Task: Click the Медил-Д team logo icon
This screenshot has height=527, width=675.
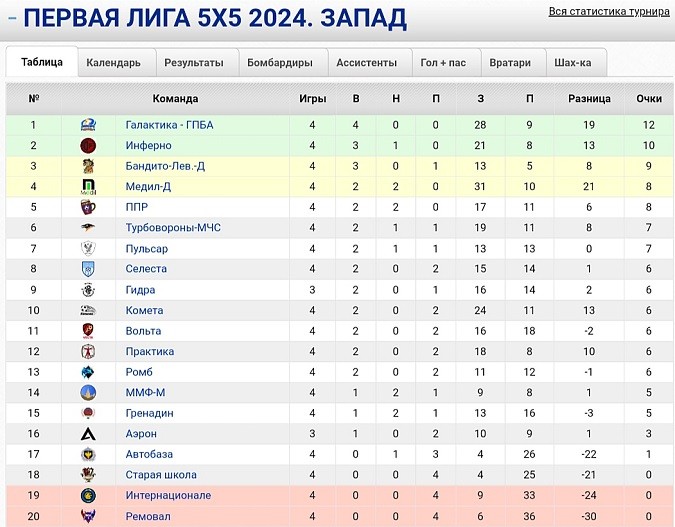Action: 88,187
